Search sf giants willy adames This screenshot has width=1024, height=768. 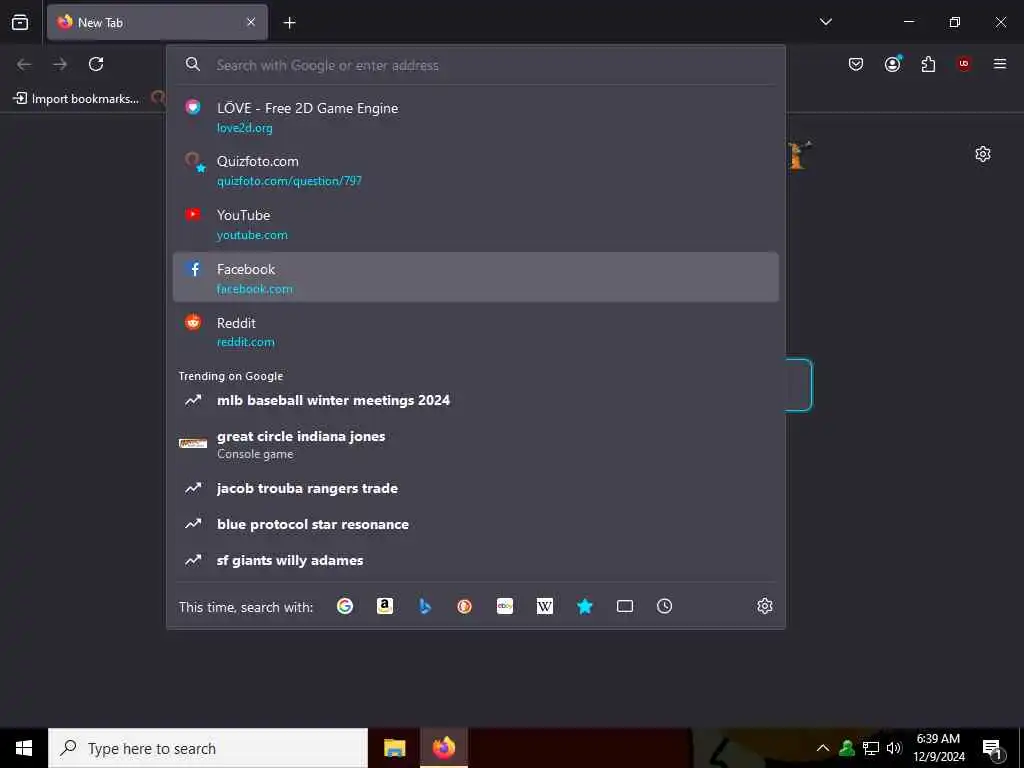(475, 560)
